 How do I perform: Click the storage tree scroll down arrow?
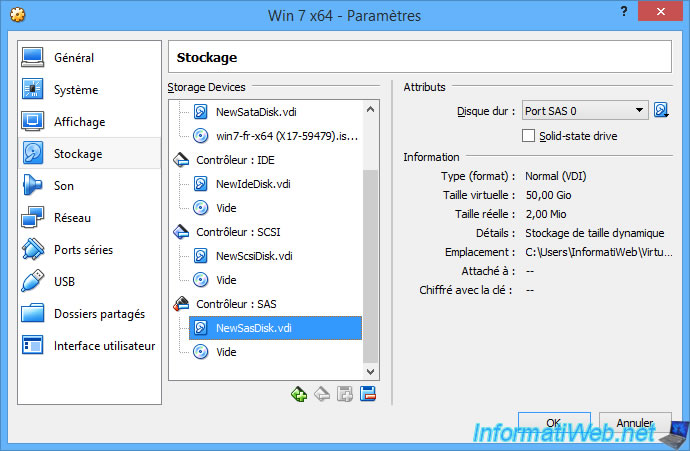[x=370, y=371]
